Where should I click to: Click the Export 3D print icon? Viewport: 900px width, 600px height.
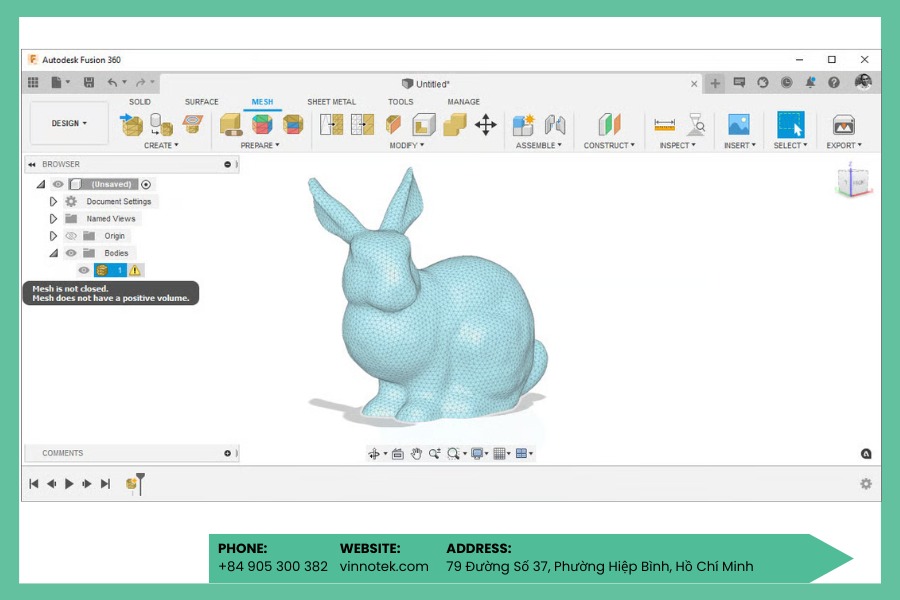pos(844,125)
